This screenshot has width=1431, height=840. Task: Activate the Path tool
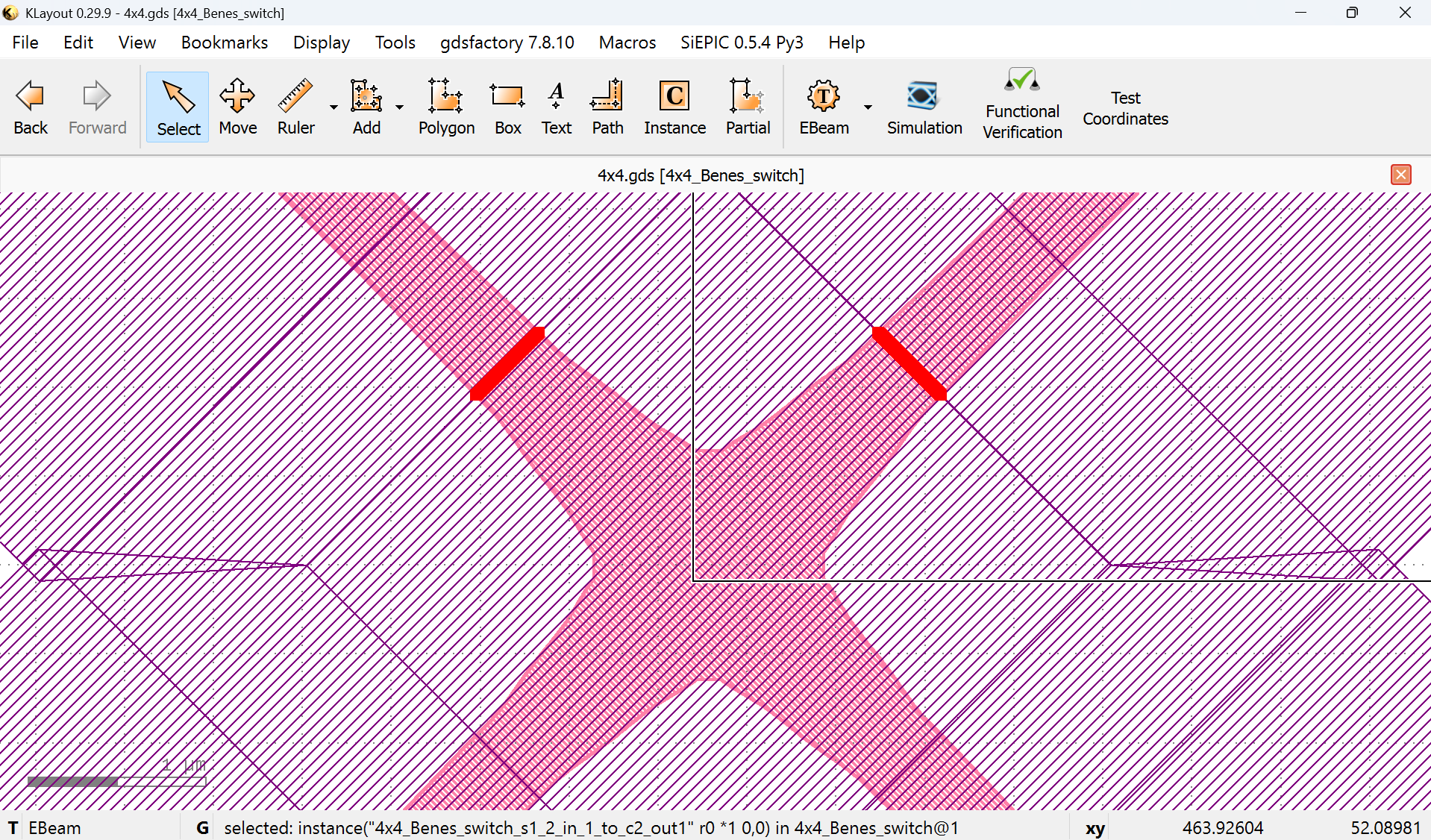(x=607, y=107)
